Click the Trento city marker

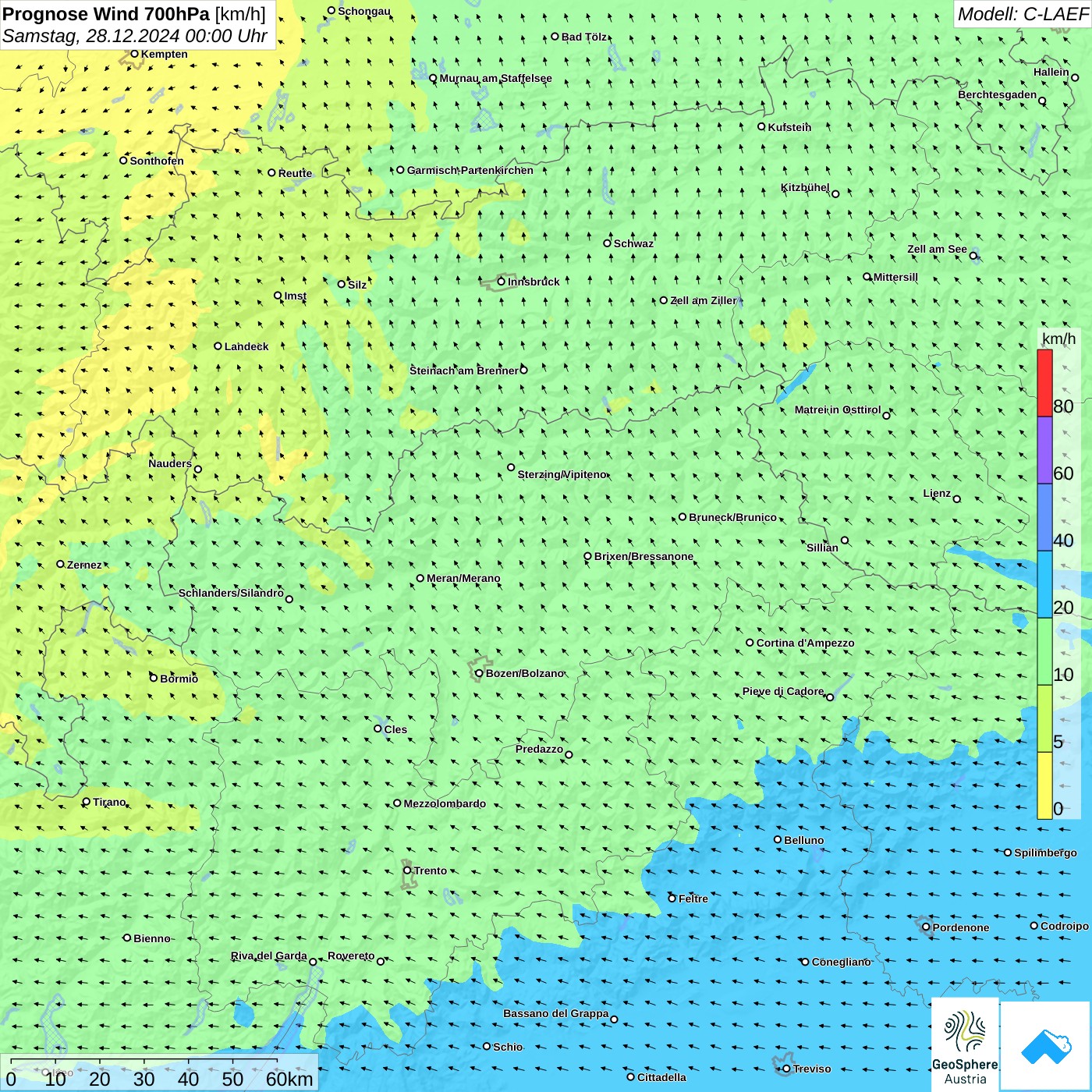coord(407,870)
